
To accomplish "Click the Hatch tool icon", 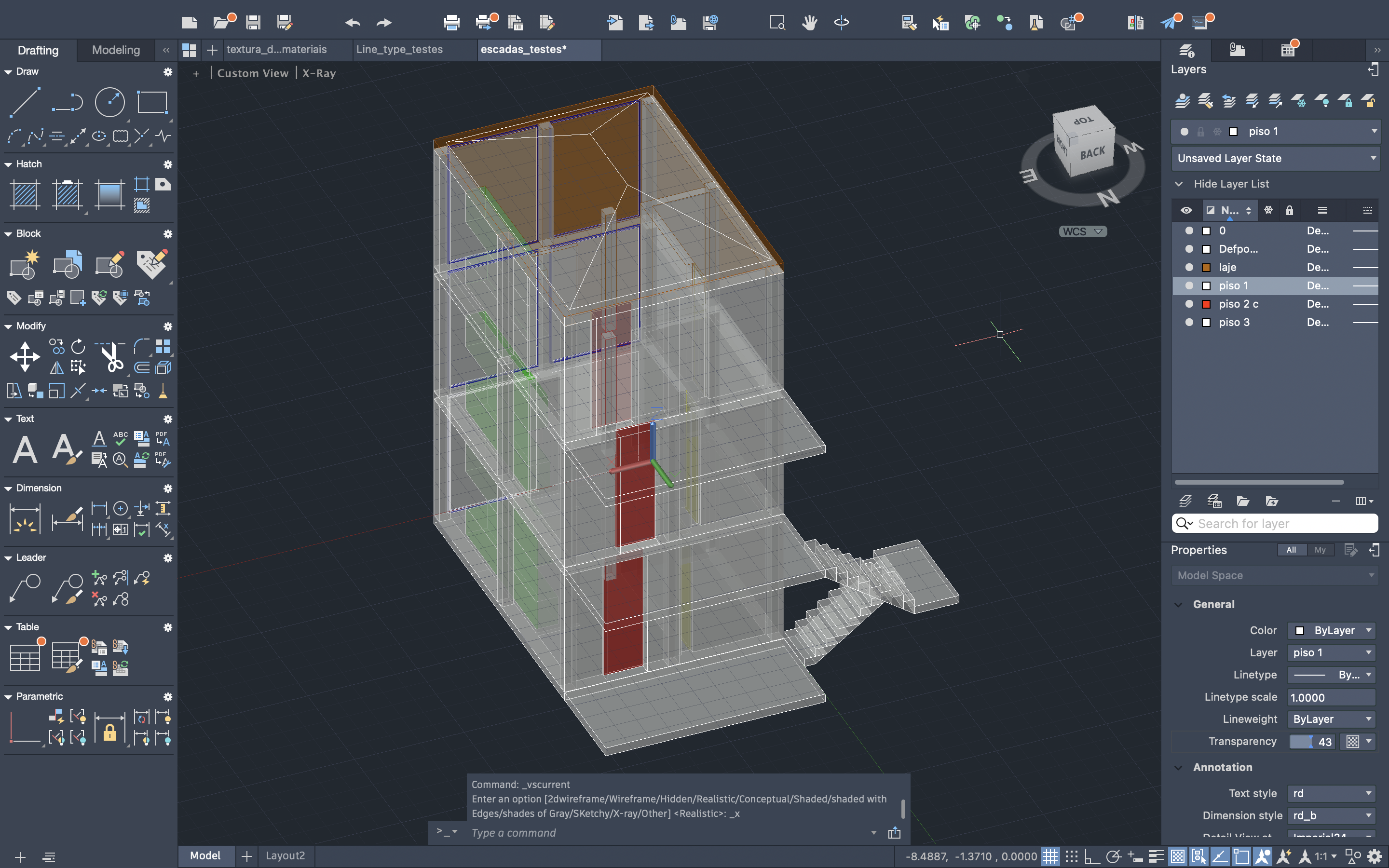I will (25, 194).
